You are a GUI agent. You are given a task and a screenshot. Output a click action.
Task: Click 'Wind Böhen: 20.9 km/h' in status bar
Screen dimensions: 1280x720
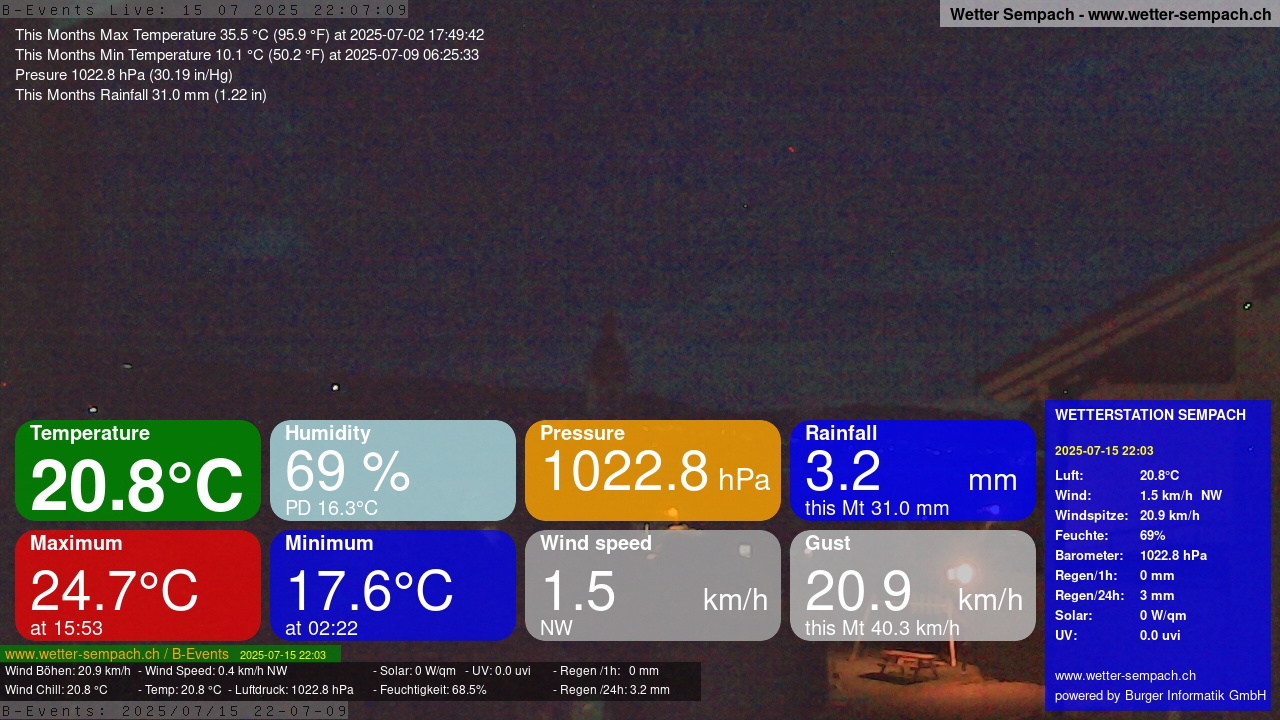coord(68,671)
